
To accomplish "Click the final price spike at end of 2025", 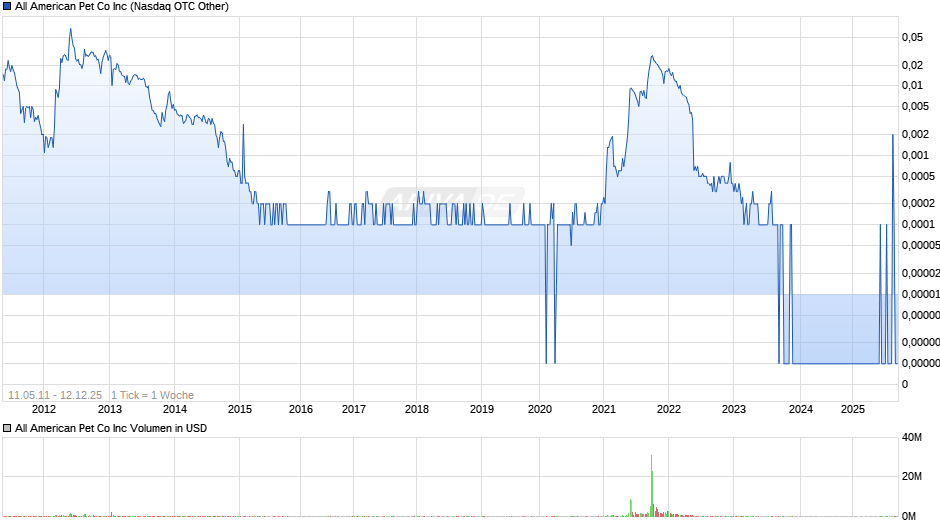I will coord(893,135).
